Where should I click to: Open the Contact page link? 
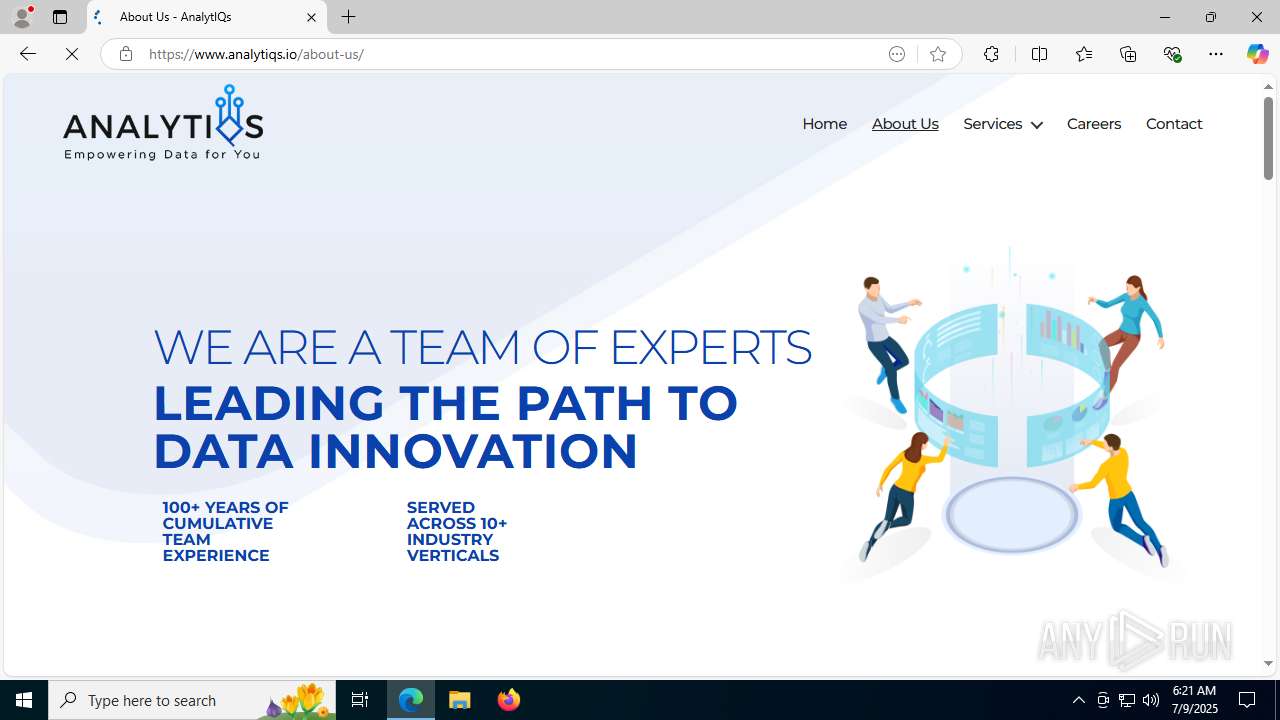click(1174, 124)
